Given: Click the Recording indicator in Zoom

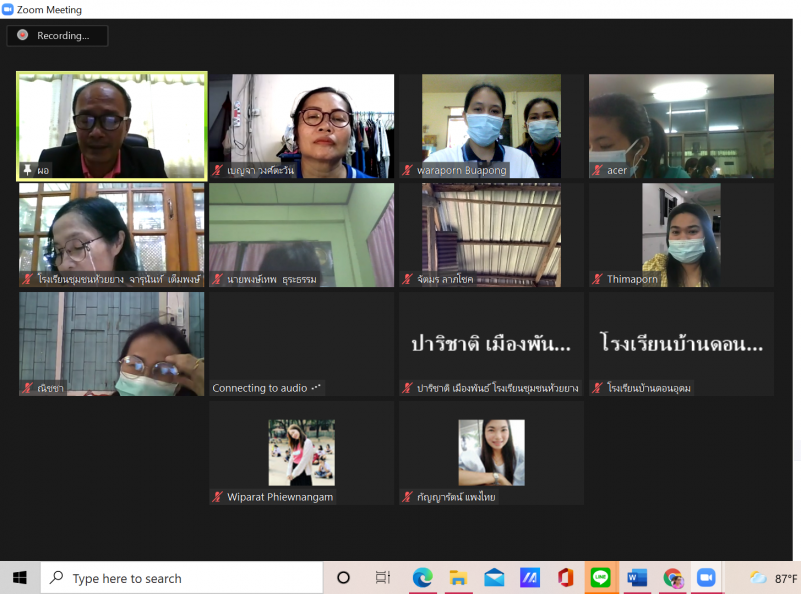Looking at the screenshot, I should pos(56,36).
